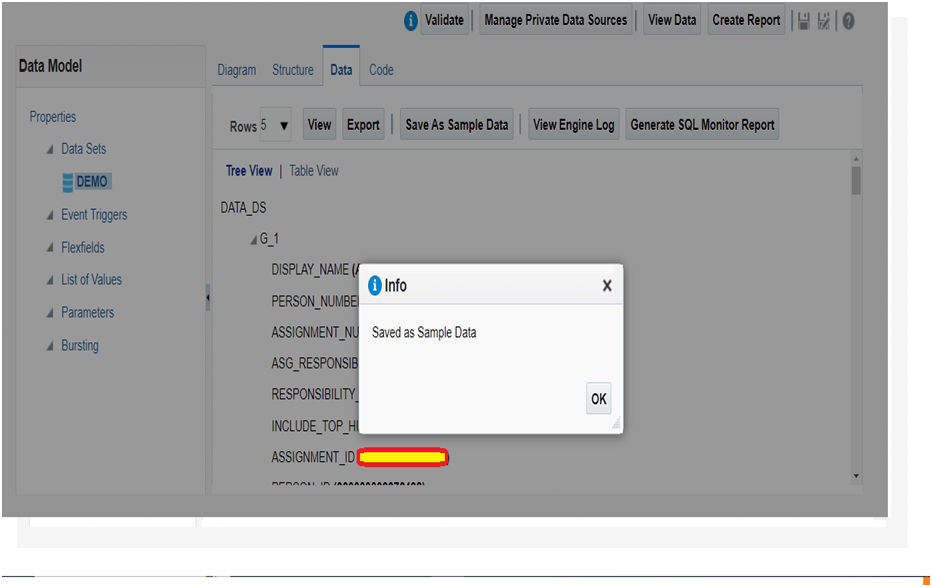Click OK to dismiss the Info dialog
This screenshot has width=932, height=587.
click(598, 398)
